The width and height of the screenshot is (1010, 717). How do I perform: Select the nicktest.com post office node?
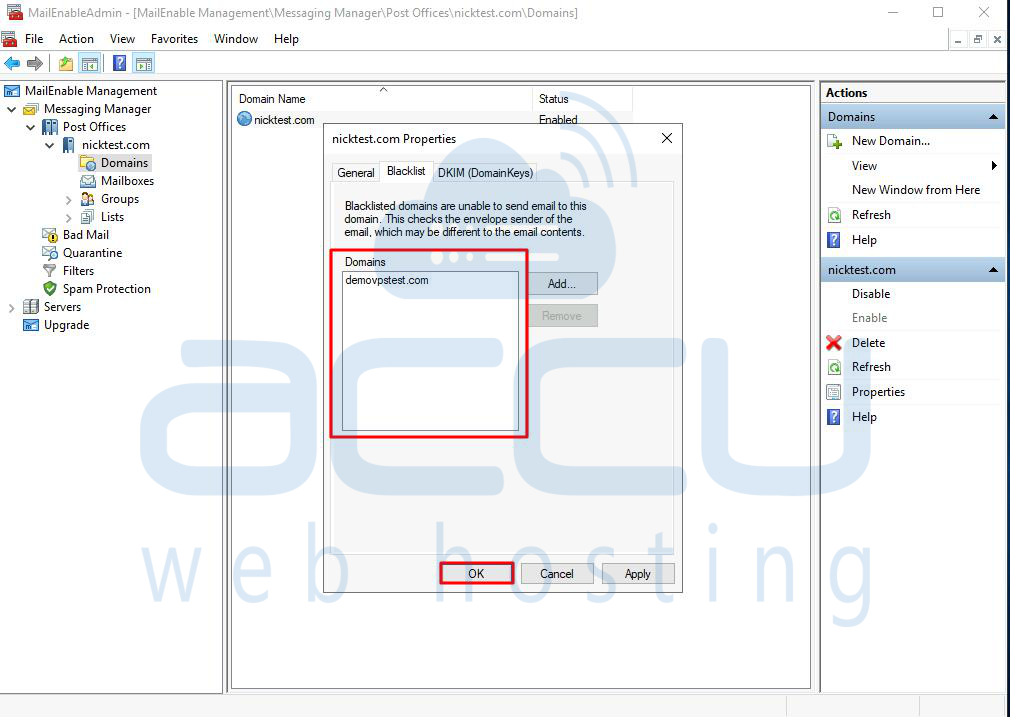[x=115, y=145]
